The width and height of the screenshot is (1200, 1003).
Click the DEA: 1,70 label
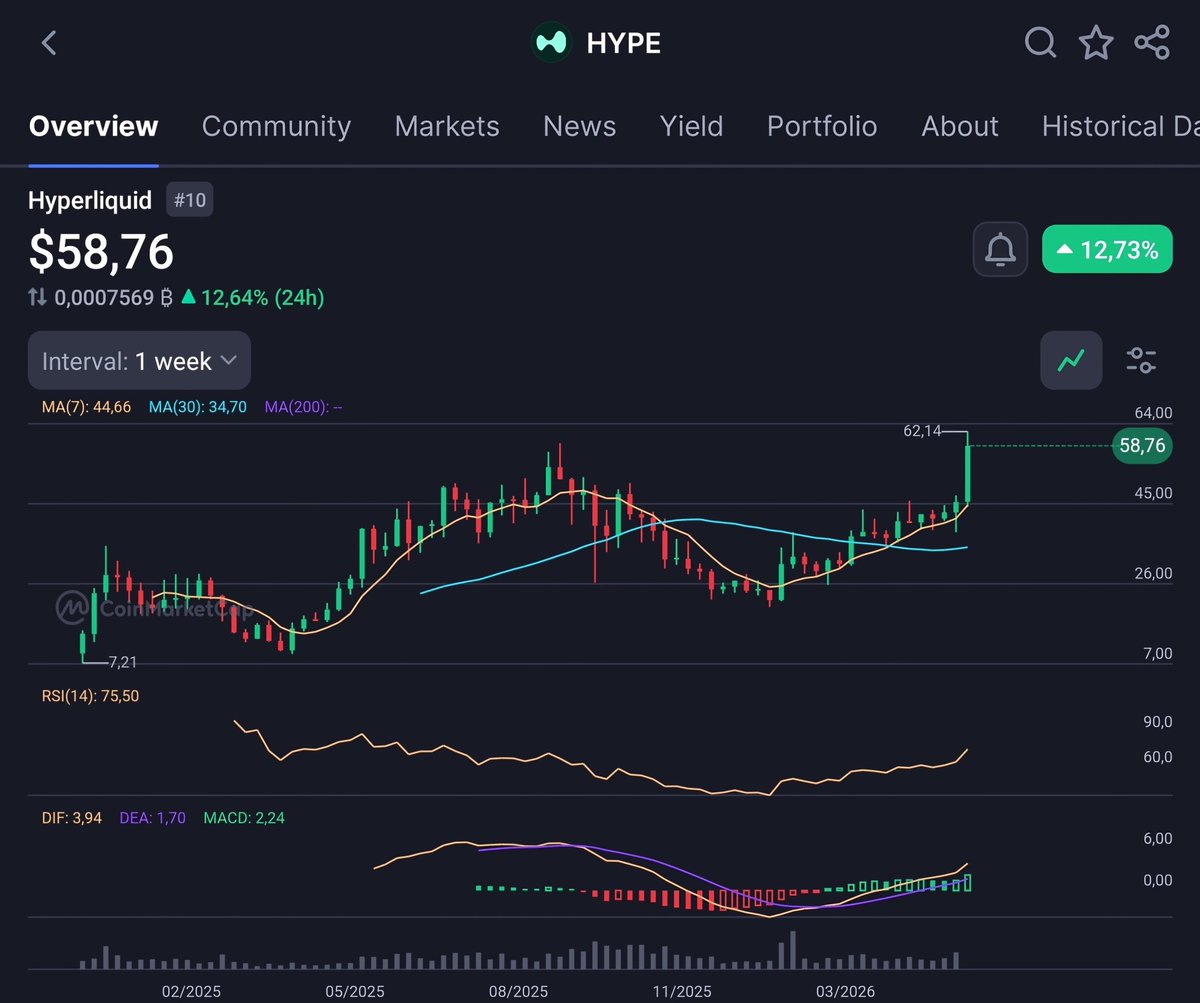pyautogui.click(x=153, y=818)
